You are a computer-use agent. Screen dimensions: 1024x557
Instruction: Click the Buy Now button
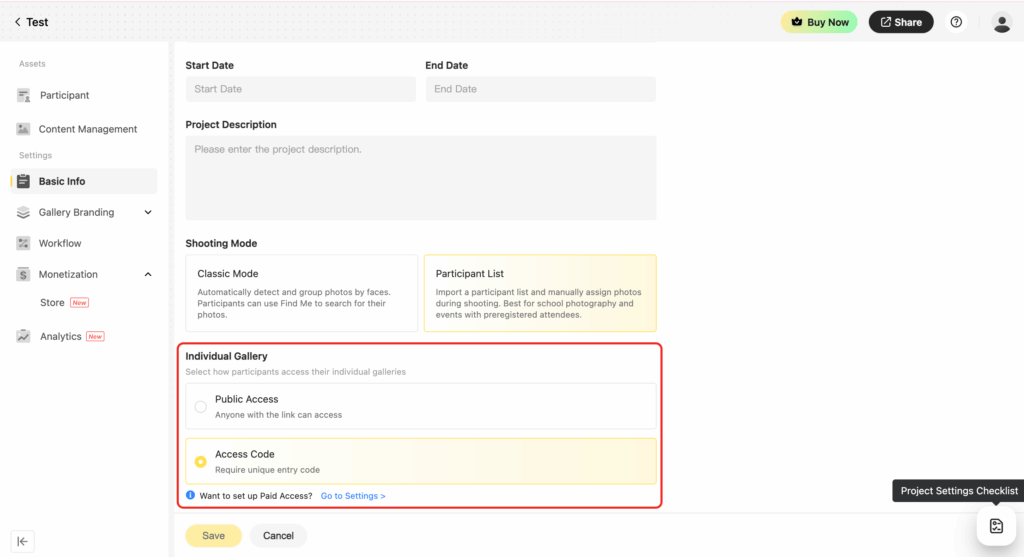coord(819,22)
